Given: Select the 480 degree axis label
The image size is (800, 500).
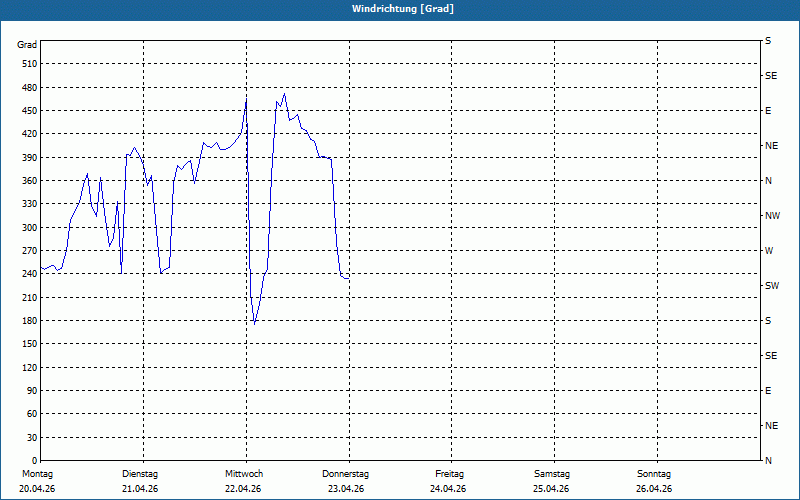Looking at the screenshot, I should click(30, 87).
